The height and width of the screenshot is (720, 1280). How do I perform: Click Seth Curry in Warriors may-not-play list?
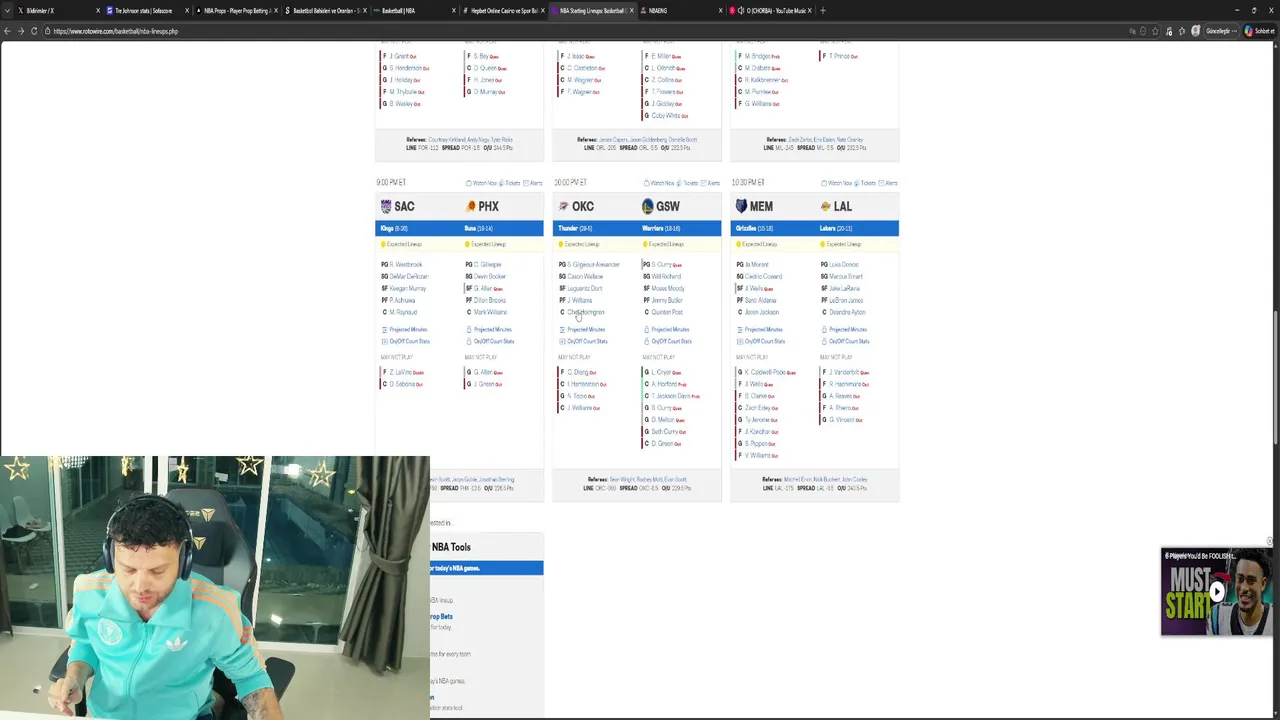[x=665, y=431]
